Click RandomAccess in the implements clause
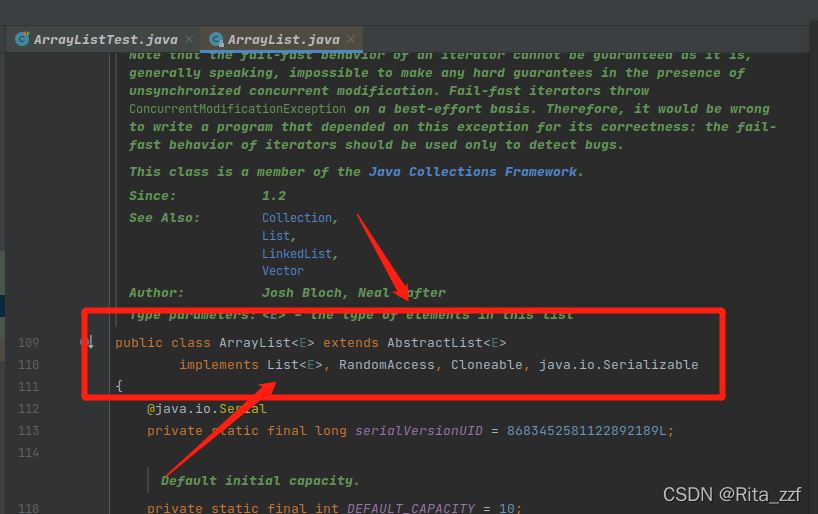Viewport: 818px width, 514px height. pyautogui.click(x=387, y=365)
